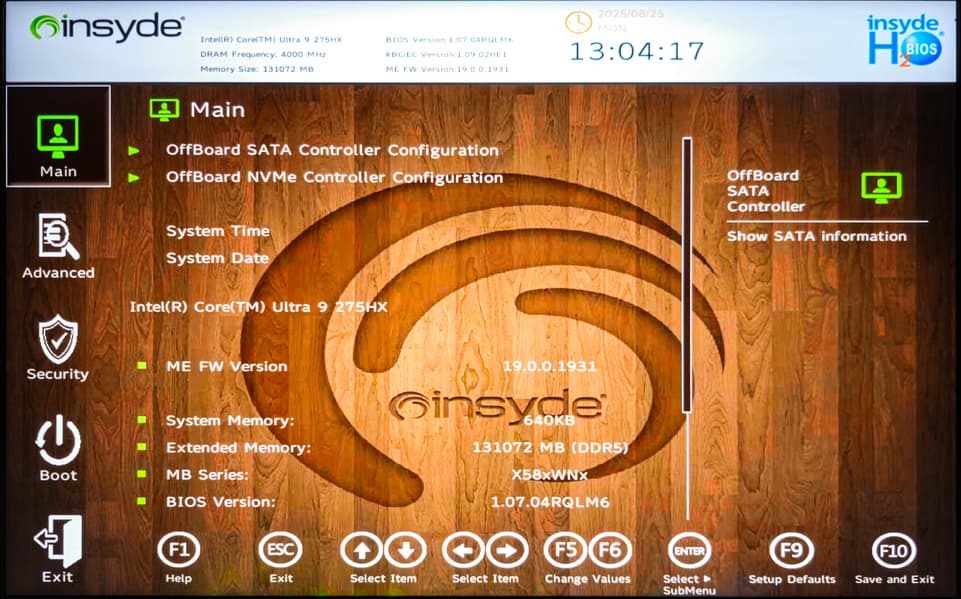This screenshot has width=961, height=599.
Task: Select the System Time entry
Action: pyautogui.click(x=218, y=231)
